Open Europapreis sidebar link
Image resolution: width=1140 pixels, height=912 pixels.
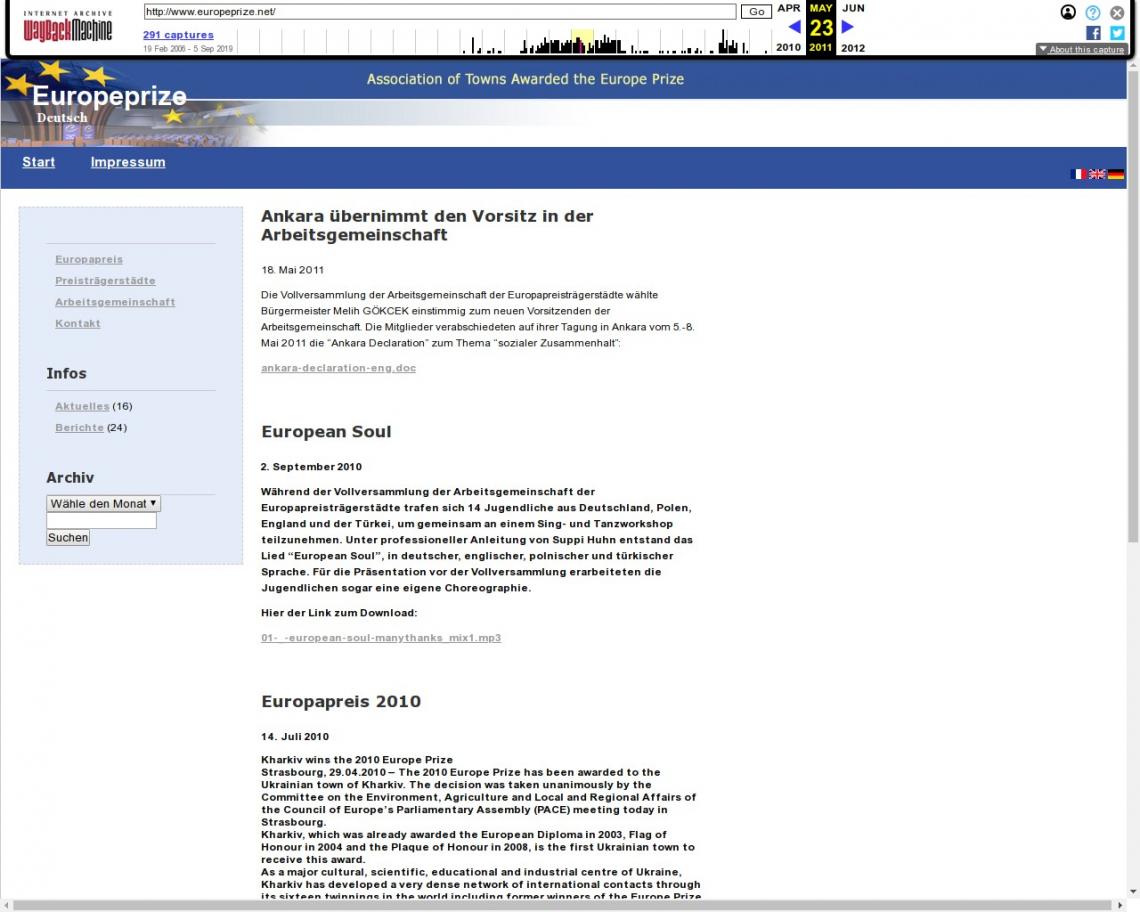[x=89, y=260]
